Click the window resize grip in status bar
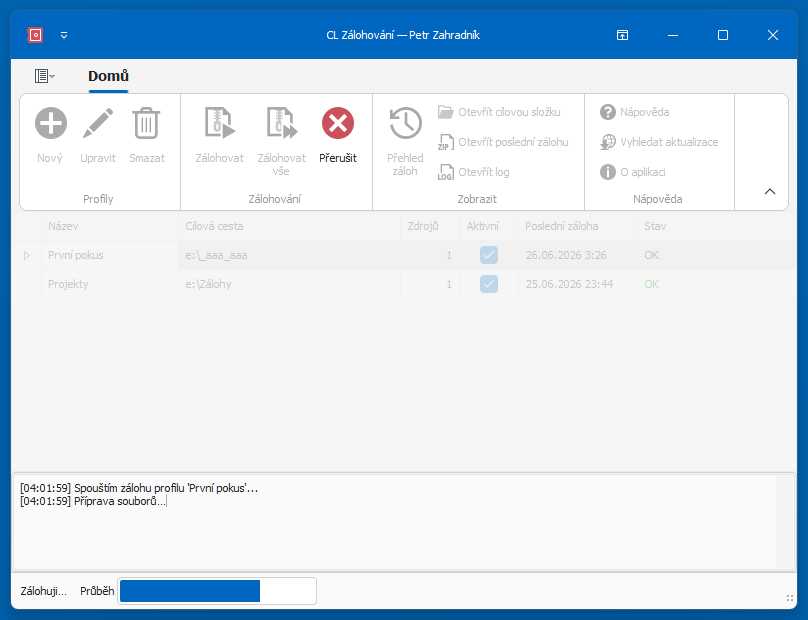The width and height of the screenshot is (808, 620). tap(789, 598)
